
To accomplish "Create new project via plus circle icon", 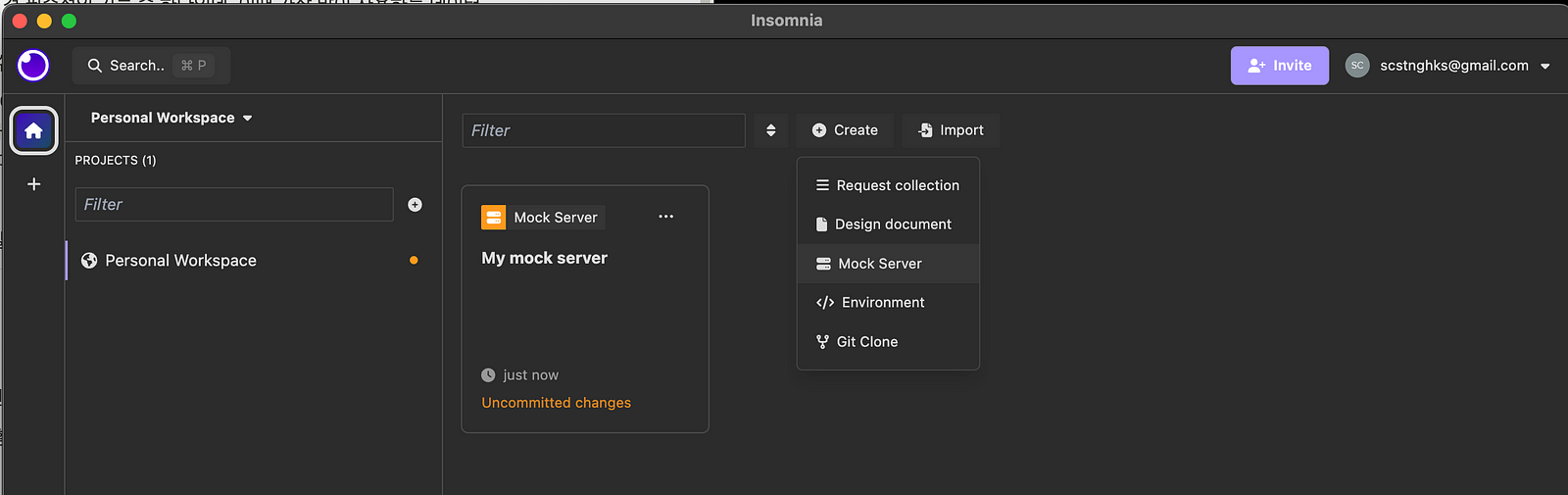I will coord(415,205).
